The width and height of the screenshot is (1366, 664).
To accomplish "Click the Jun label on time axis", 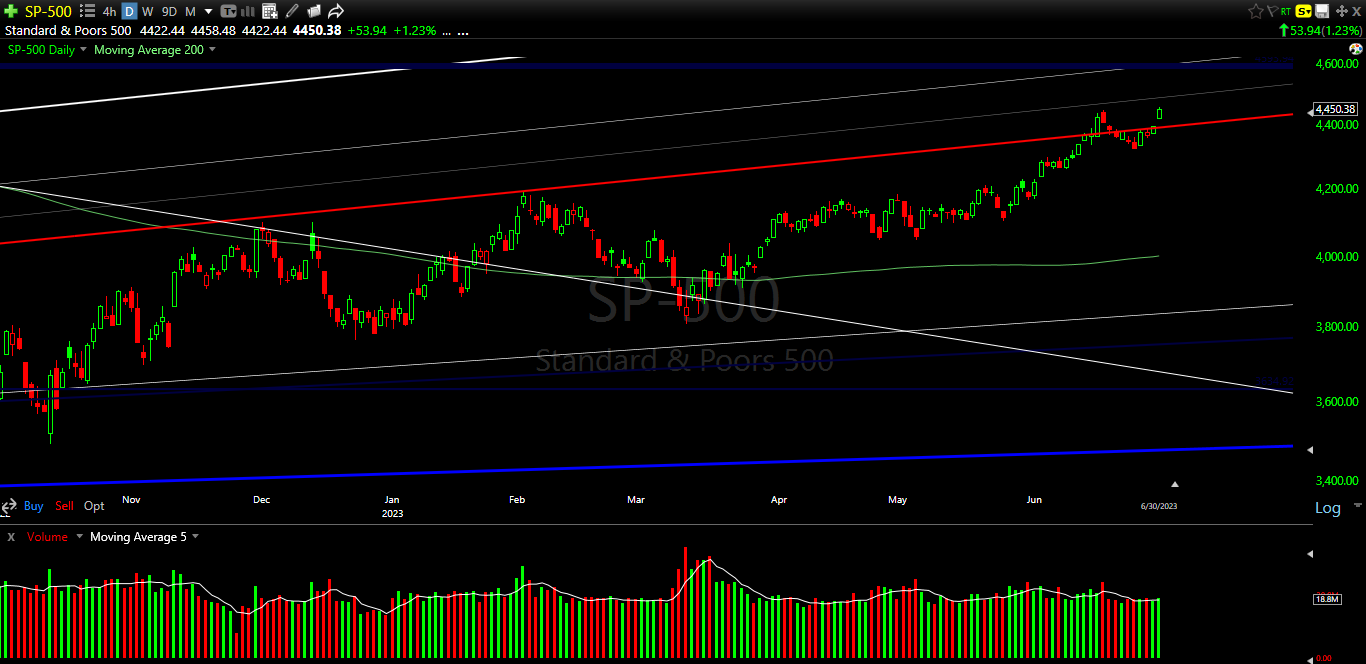I will [x=1034, y=499].
